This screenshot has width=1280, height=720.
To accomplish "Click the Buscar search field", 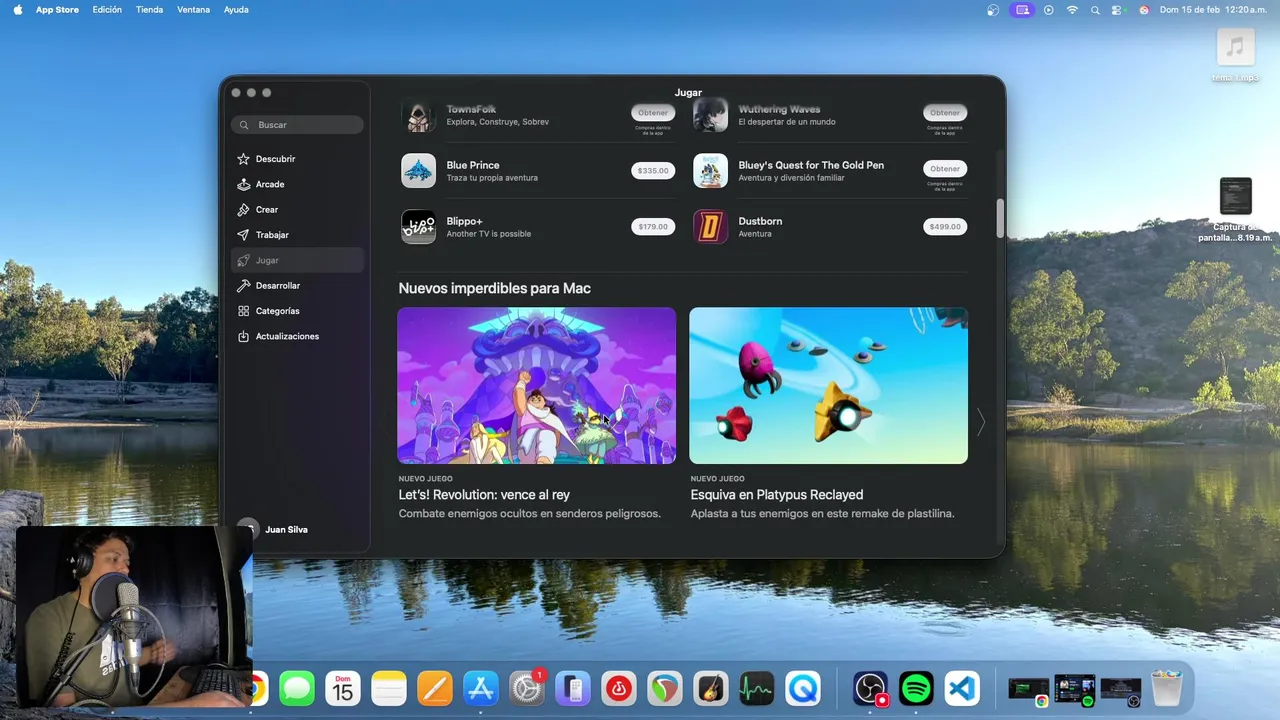I will [x=297, y=125].
